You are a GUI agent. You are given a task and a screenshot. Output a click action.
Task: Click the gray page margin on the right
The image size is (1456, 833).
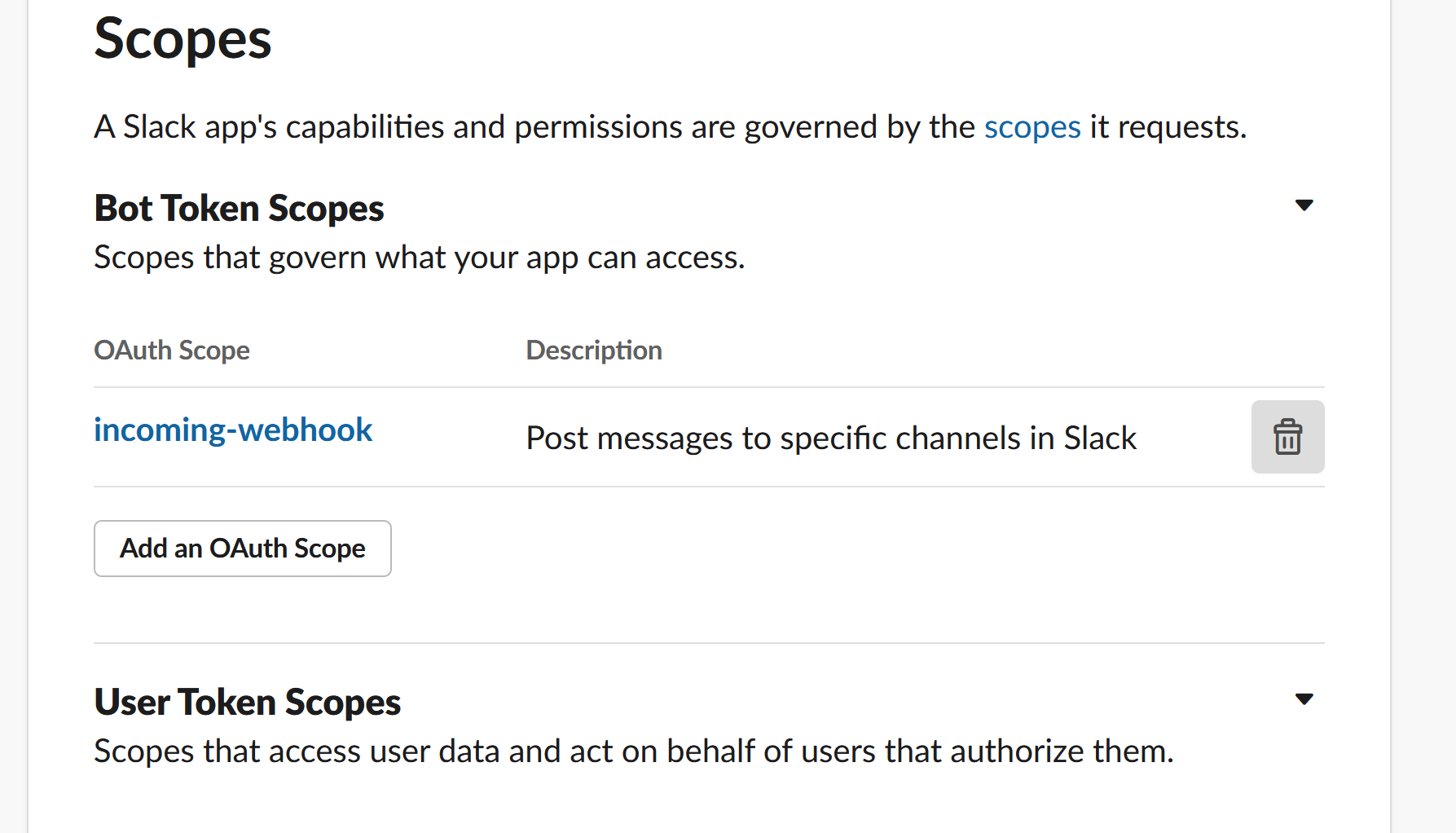1424,408
